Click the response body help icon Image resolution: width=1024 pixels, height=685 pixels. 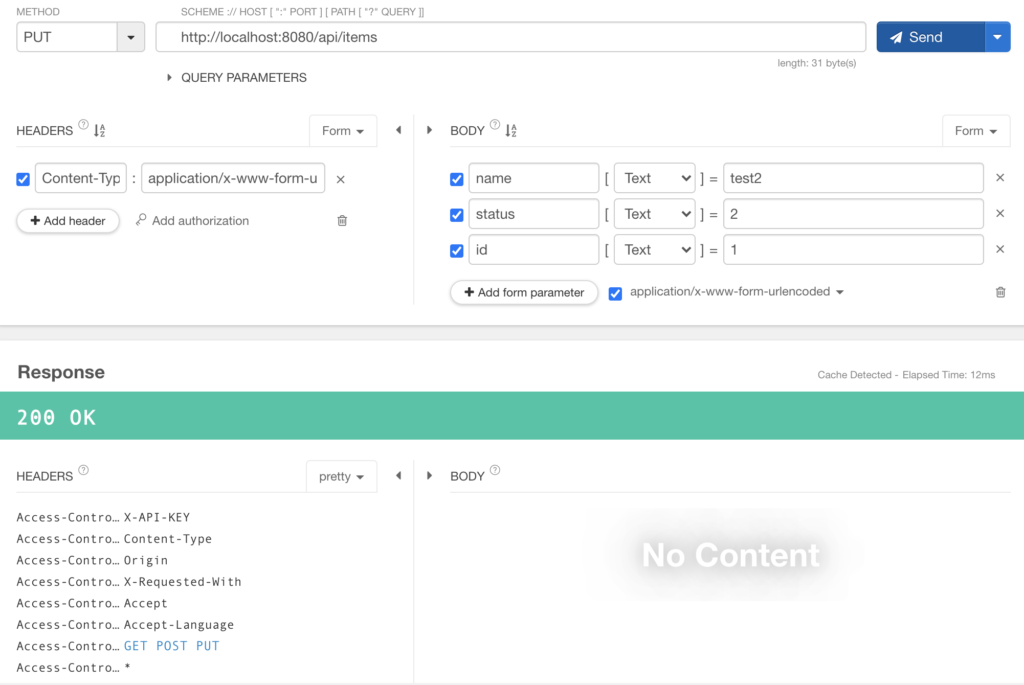click(x=495, y=471)
